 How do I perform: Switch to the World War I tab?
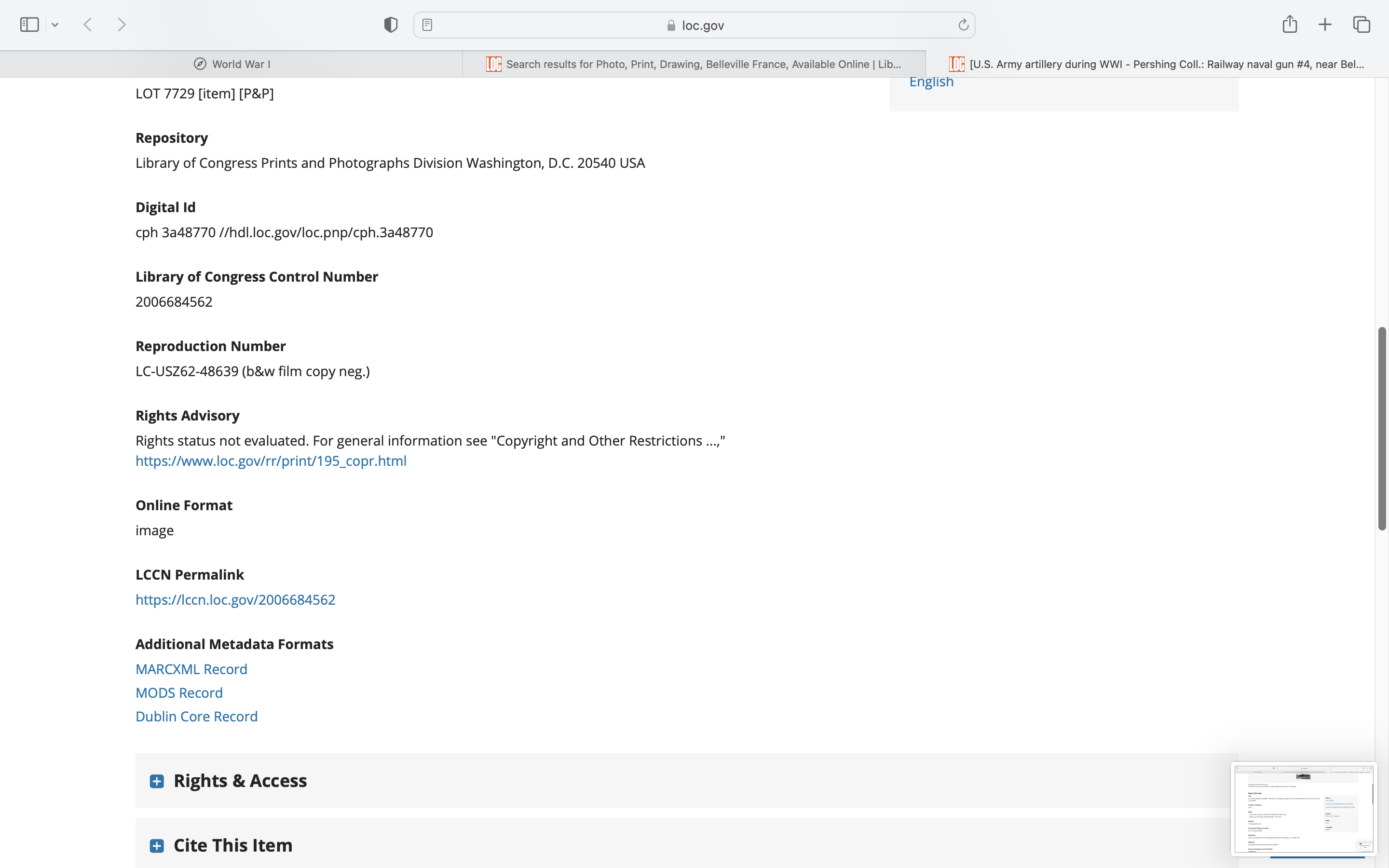point(231,64)
